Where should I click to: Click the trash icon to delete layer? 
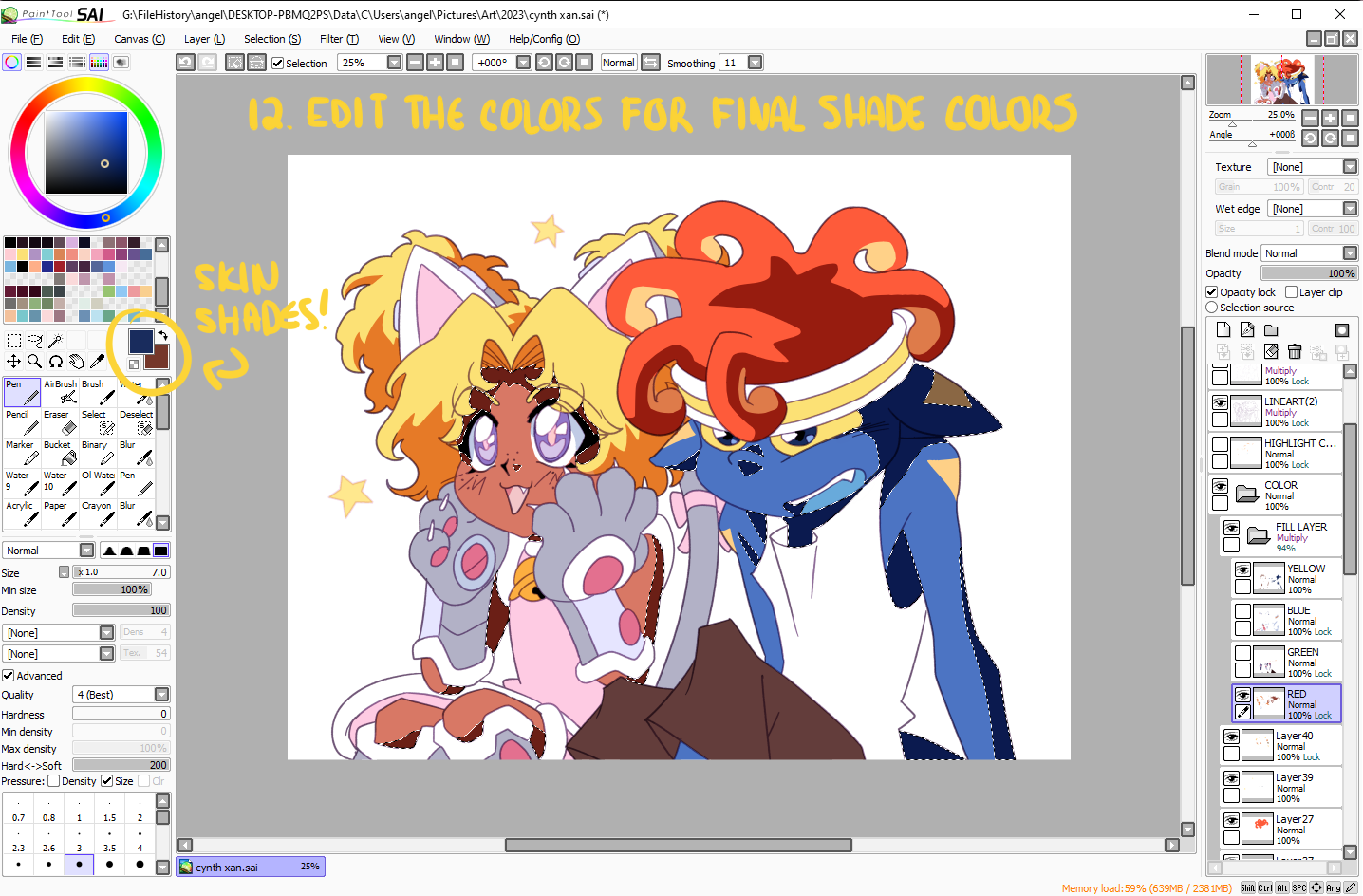1295,352
